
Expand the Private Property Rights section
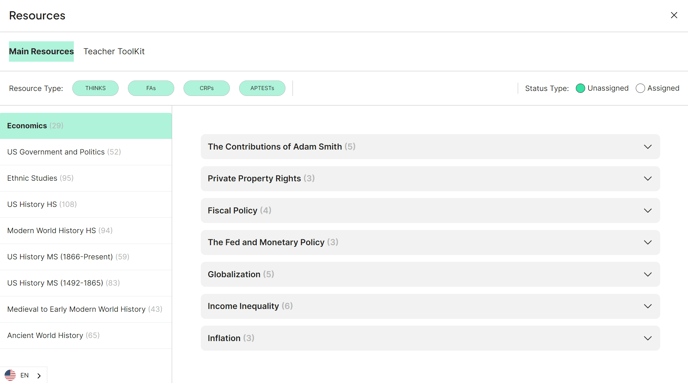point(430,179)
